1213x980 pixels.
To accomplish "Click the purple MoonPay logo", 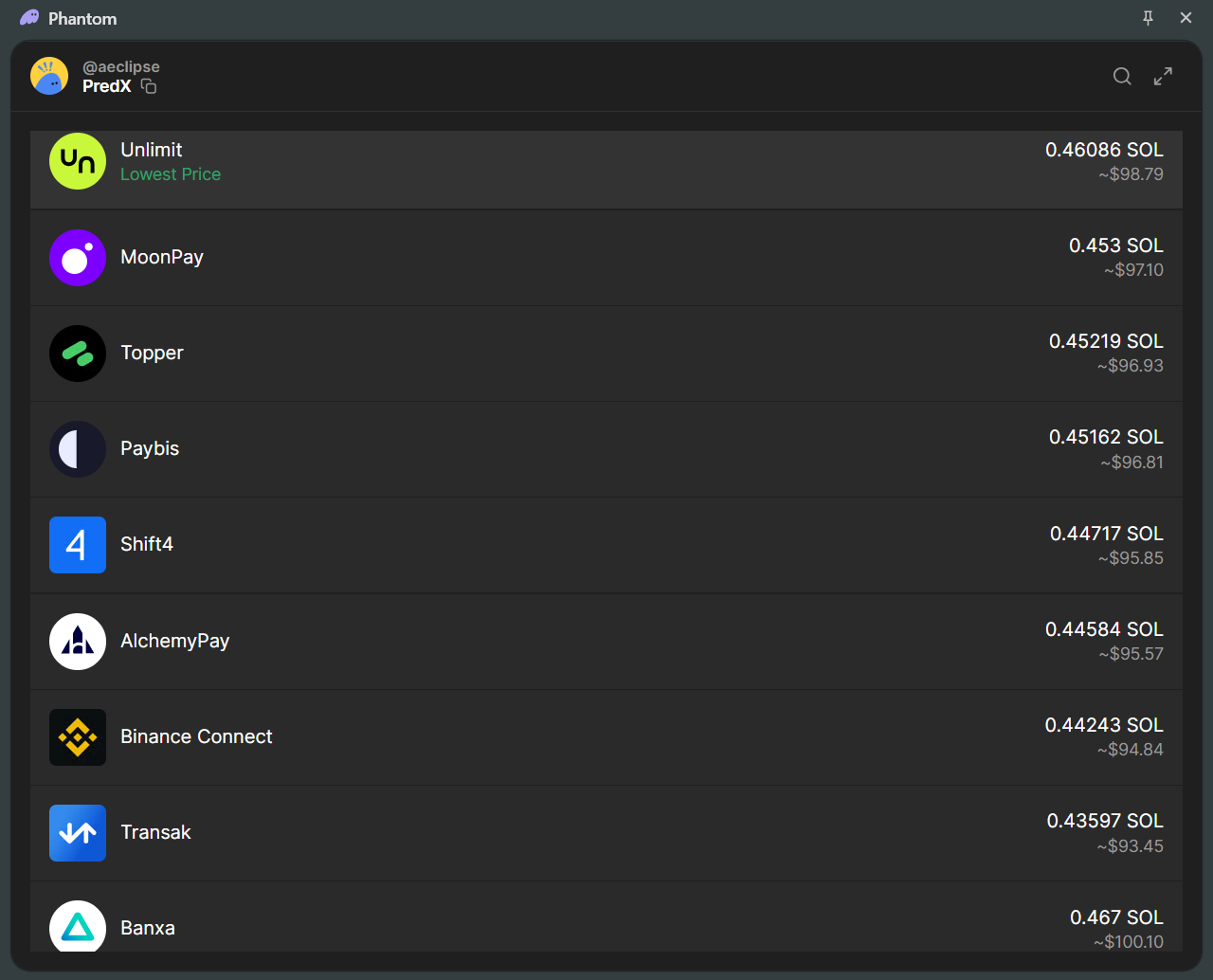I will pyautogui.click(x=78, y=258).
